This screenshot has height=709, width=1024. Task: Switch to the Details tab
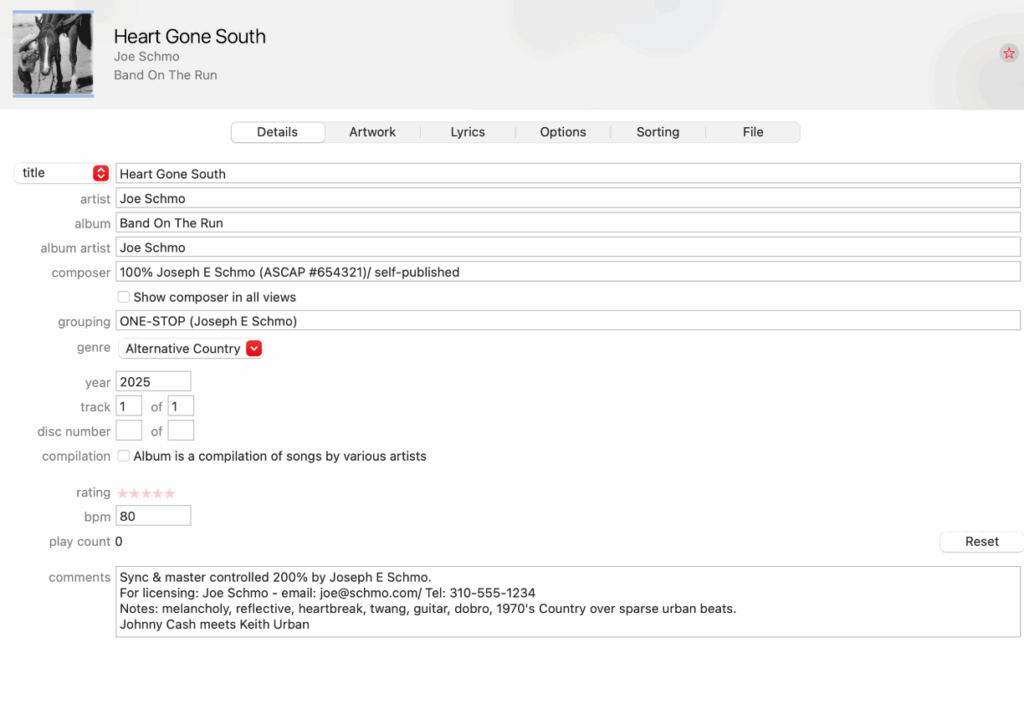[x=278, y=132]
